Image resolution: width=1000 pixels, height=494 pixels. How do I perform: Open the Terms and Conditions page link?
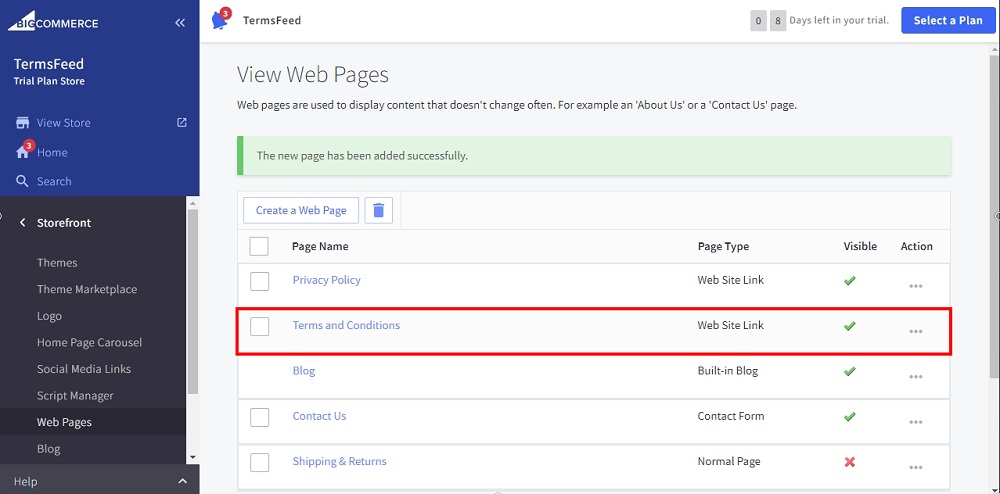(346, 325)
